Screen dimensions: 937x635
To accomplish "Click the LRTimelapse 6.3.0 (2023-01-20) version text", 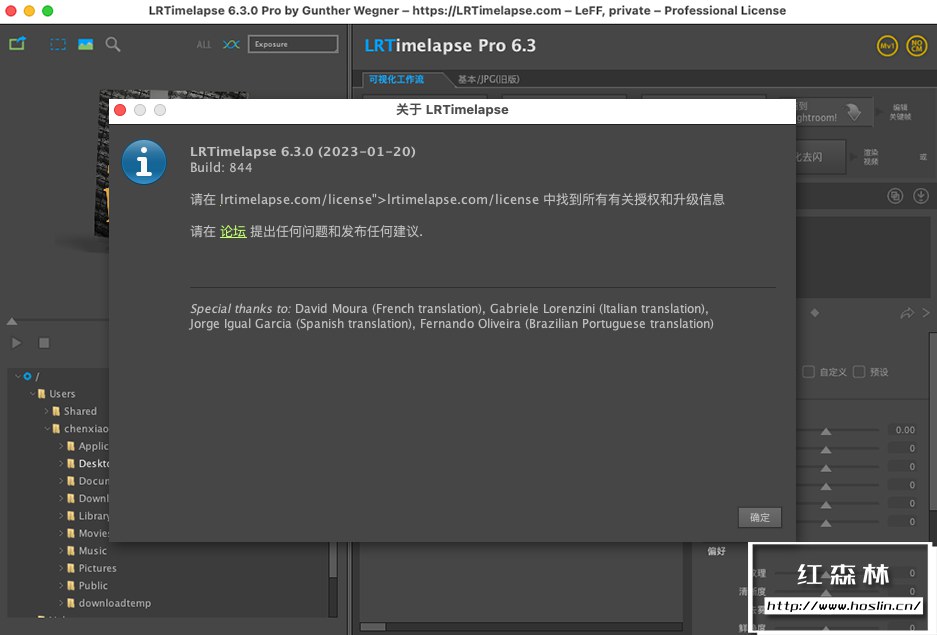I will [303, 151].
